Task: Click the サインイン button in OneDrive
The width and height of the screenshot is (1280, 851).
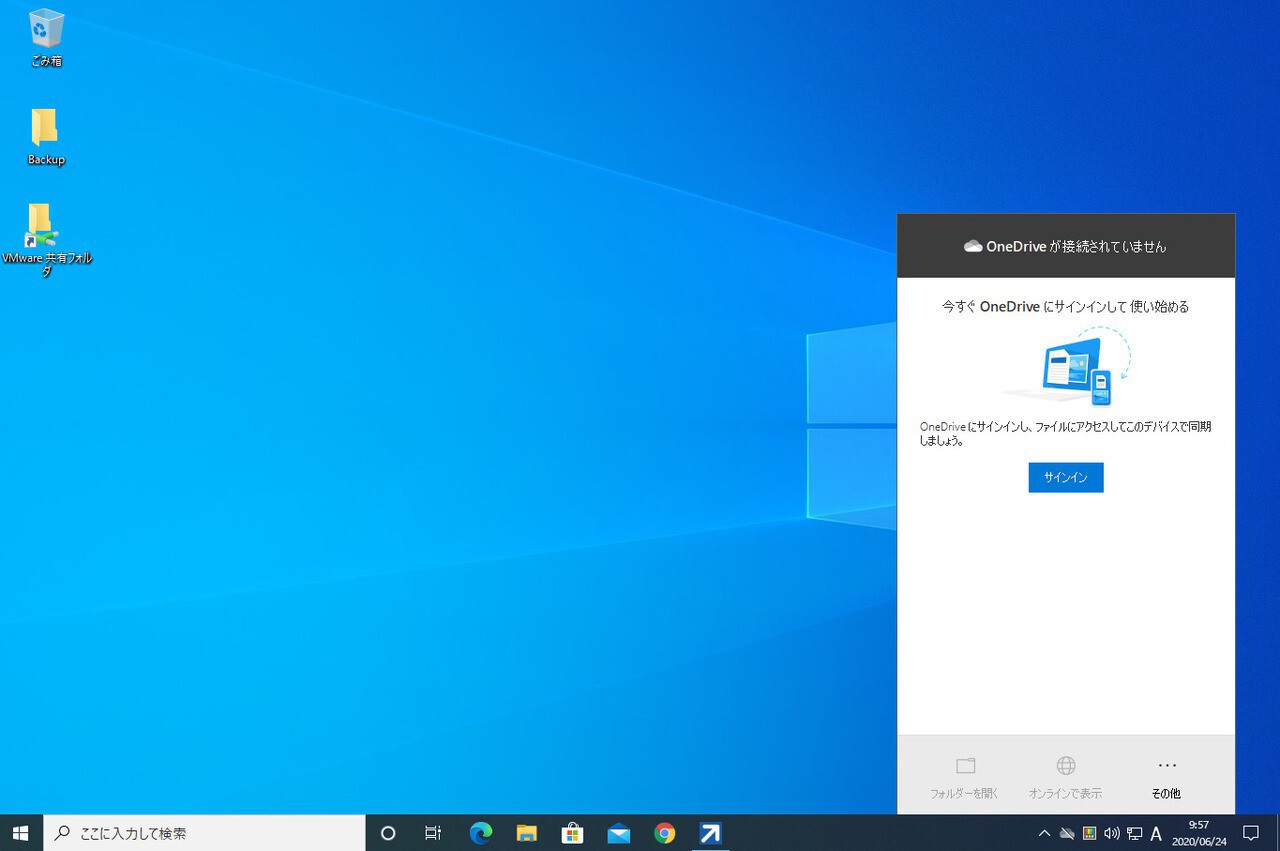Action: coord(1065,478)
